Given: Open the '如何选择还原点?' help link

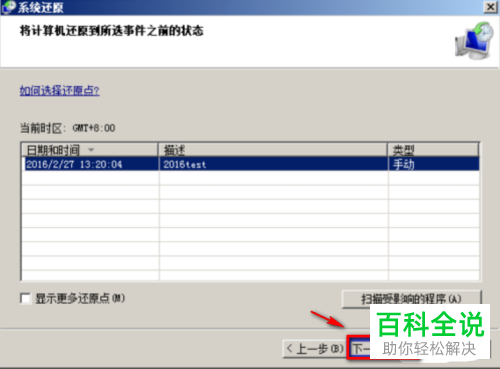Looking at the screenshot, I should (x=59, y=90).
